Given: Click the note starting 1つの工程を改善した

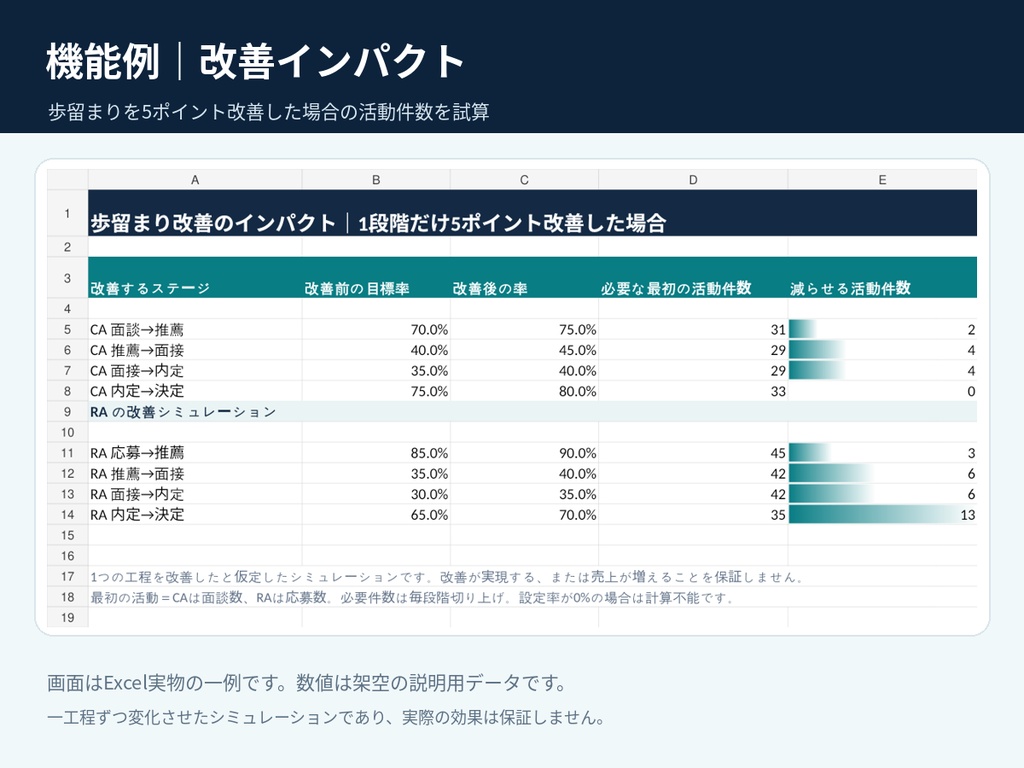Looking at the screenshot, I should [447, 577].
